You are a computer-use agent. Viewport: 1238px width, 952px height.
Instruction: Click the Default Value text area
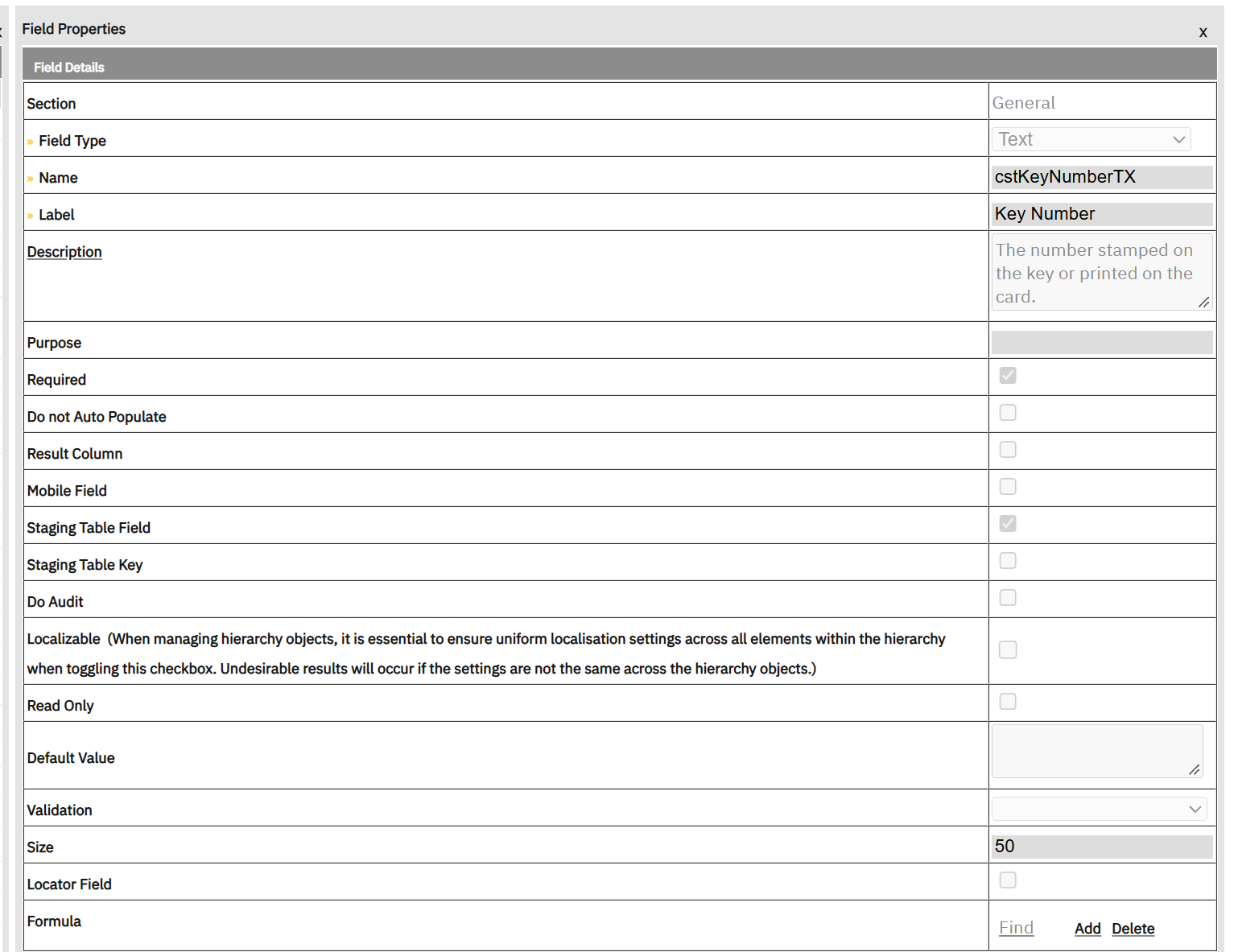pos(1097,751)
